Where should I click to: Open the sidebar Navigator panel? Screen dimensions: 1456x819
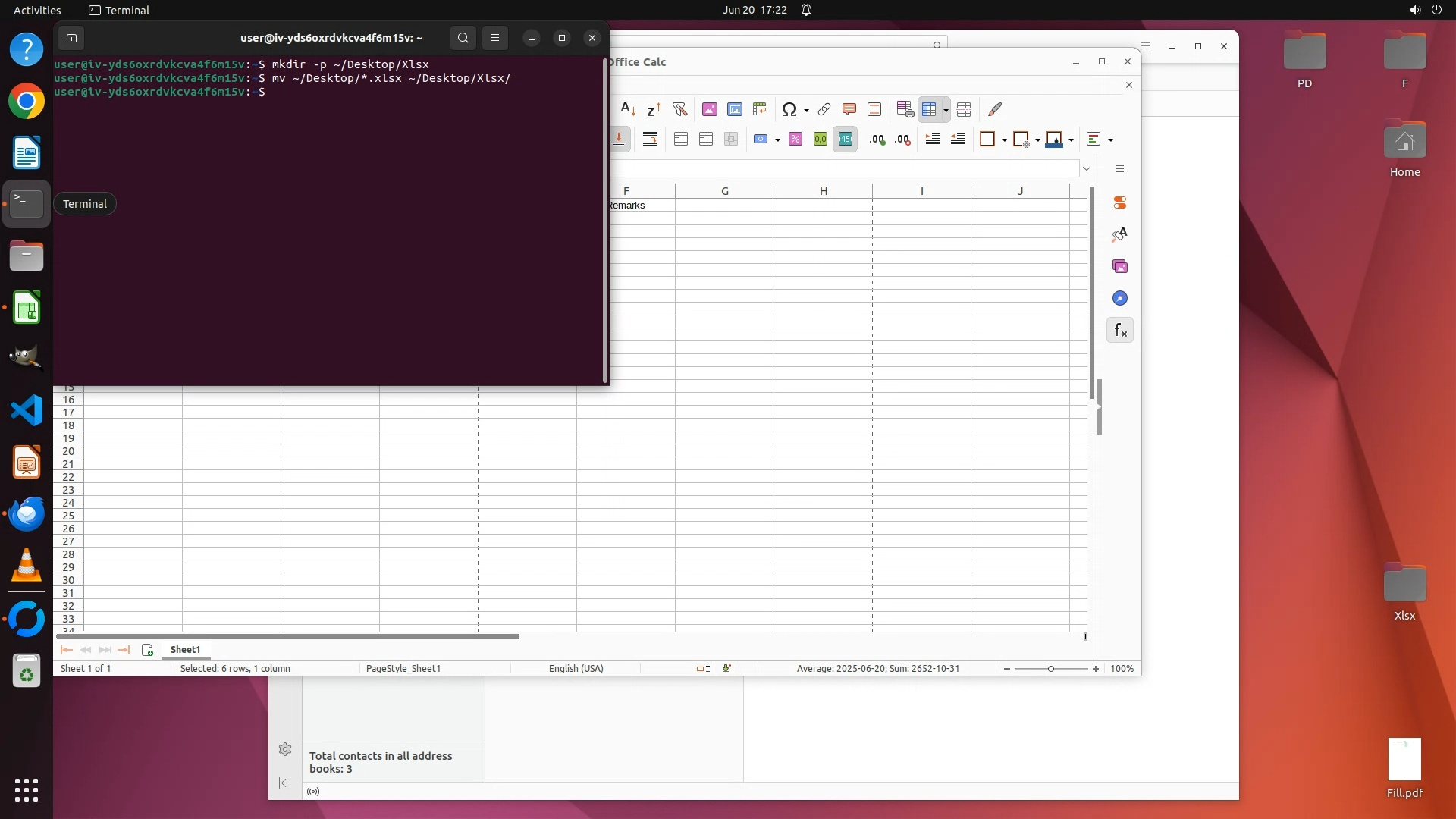1120,299
